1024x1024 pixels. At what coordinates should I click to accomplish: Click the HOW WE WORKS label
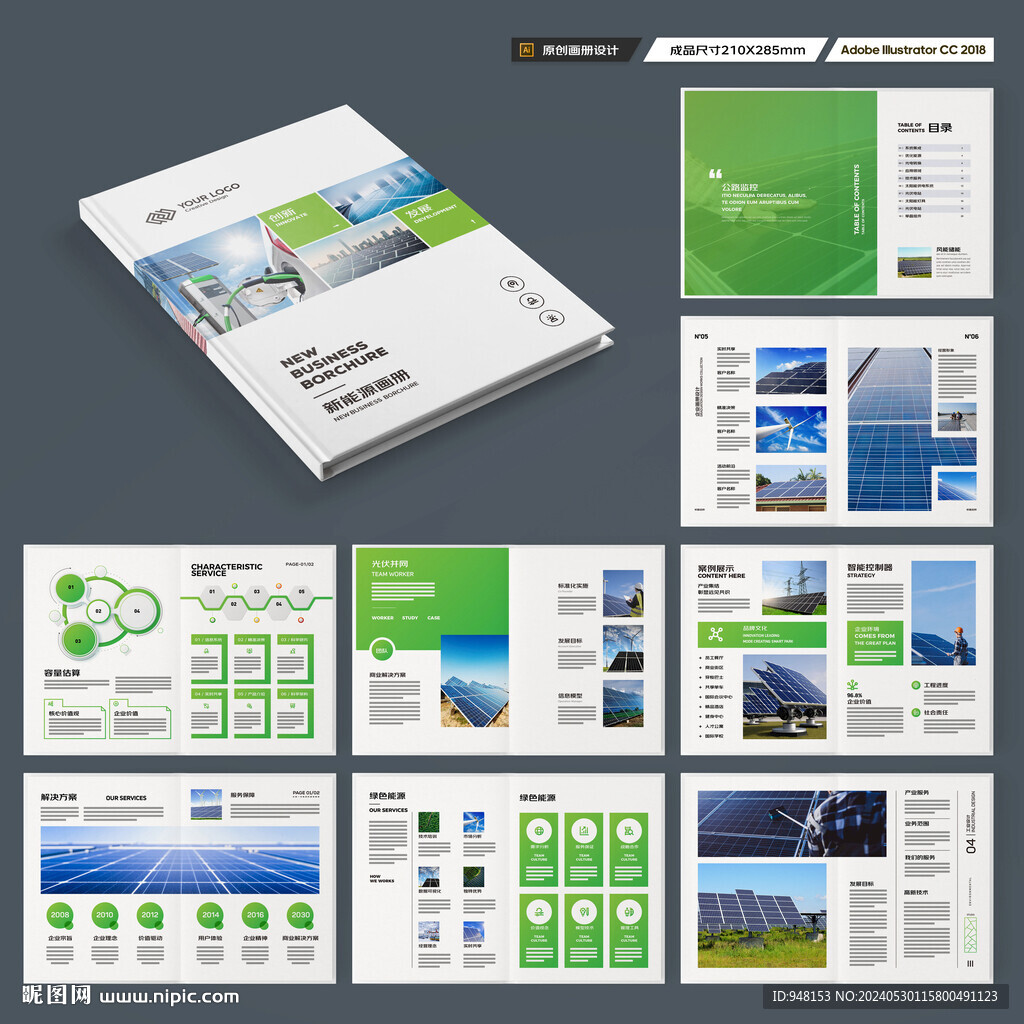[382, 878]
